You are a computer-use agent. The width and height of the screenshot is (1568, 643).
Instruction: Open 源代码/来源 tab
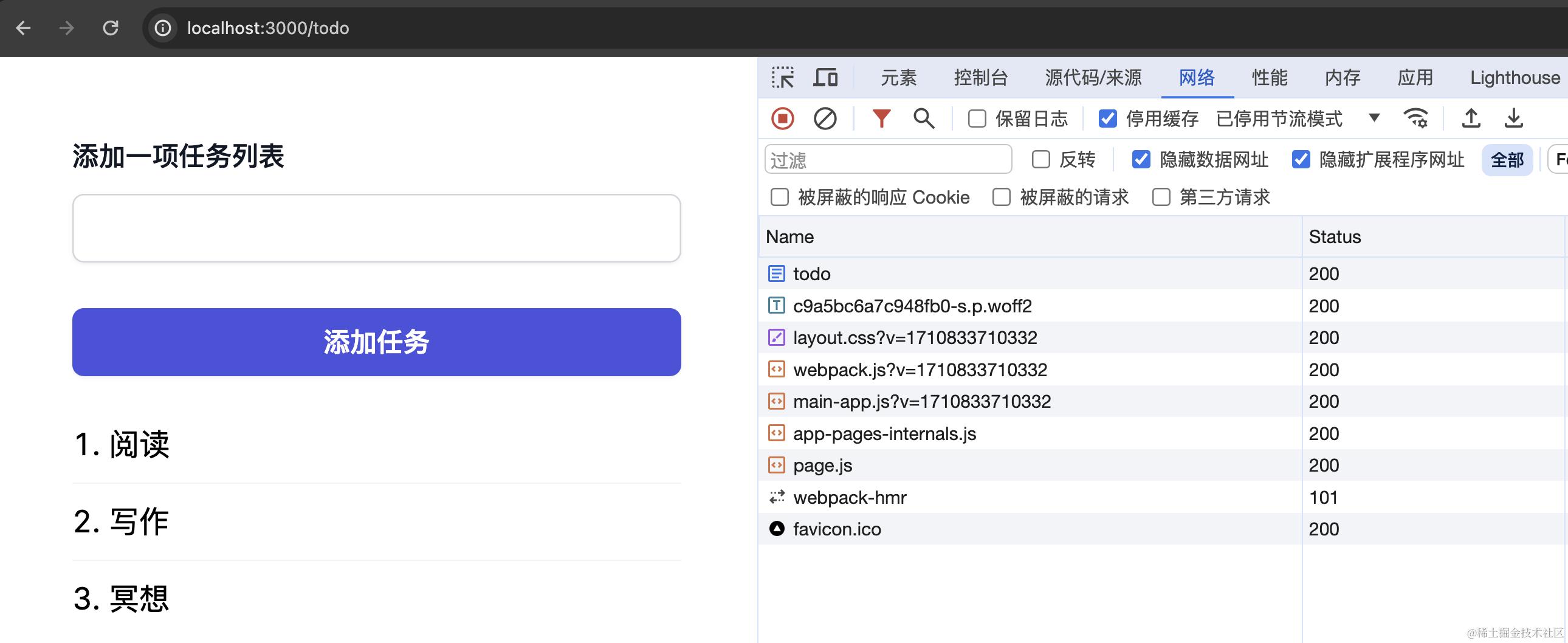click(x=1093, y=77)
